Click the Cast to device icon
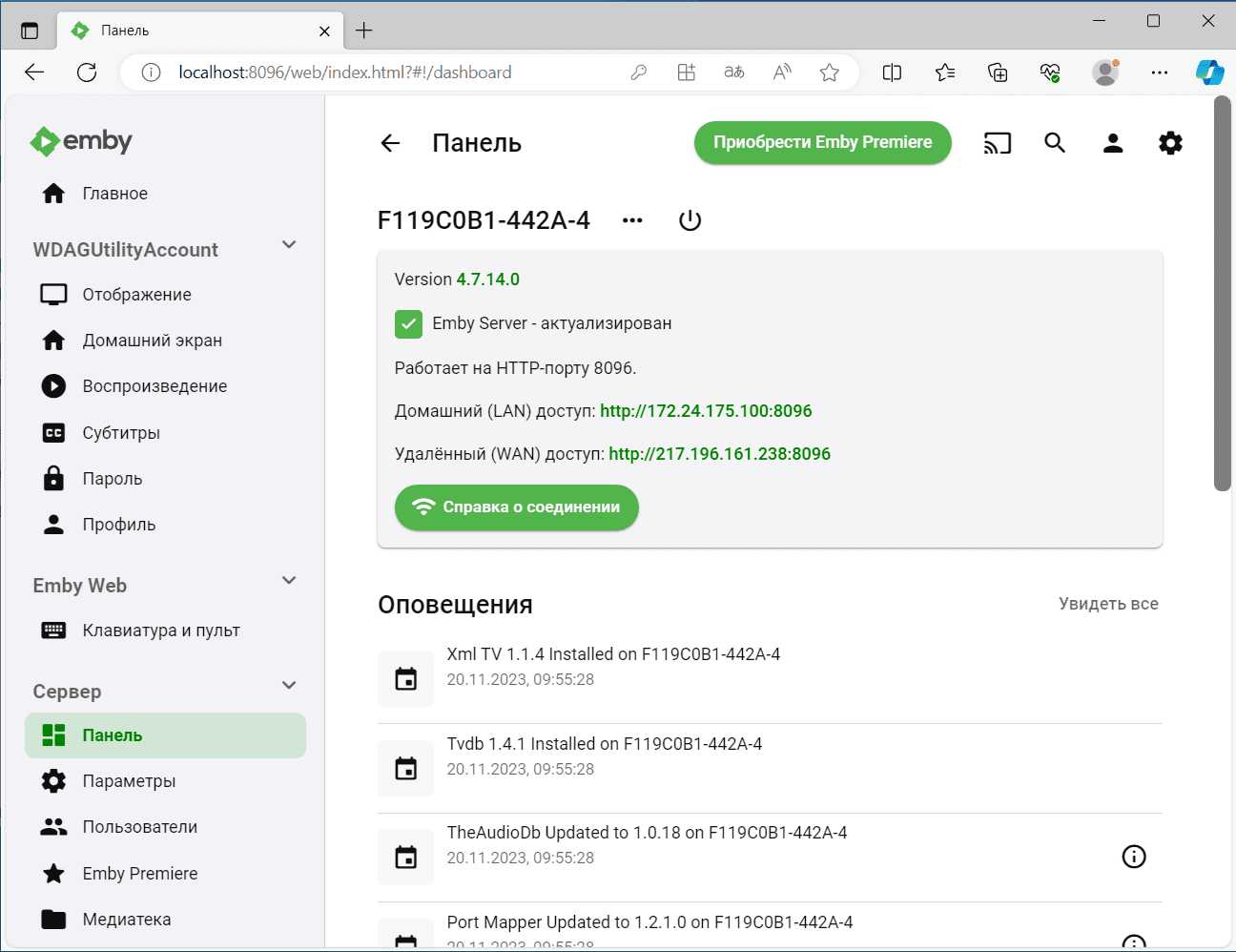The image size is (1236, 952). 997,143
